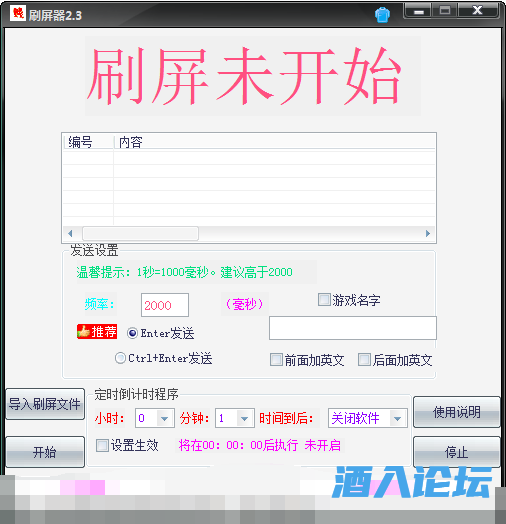
Task: Tick the 设置生效 checkbox
Action: 102,445
